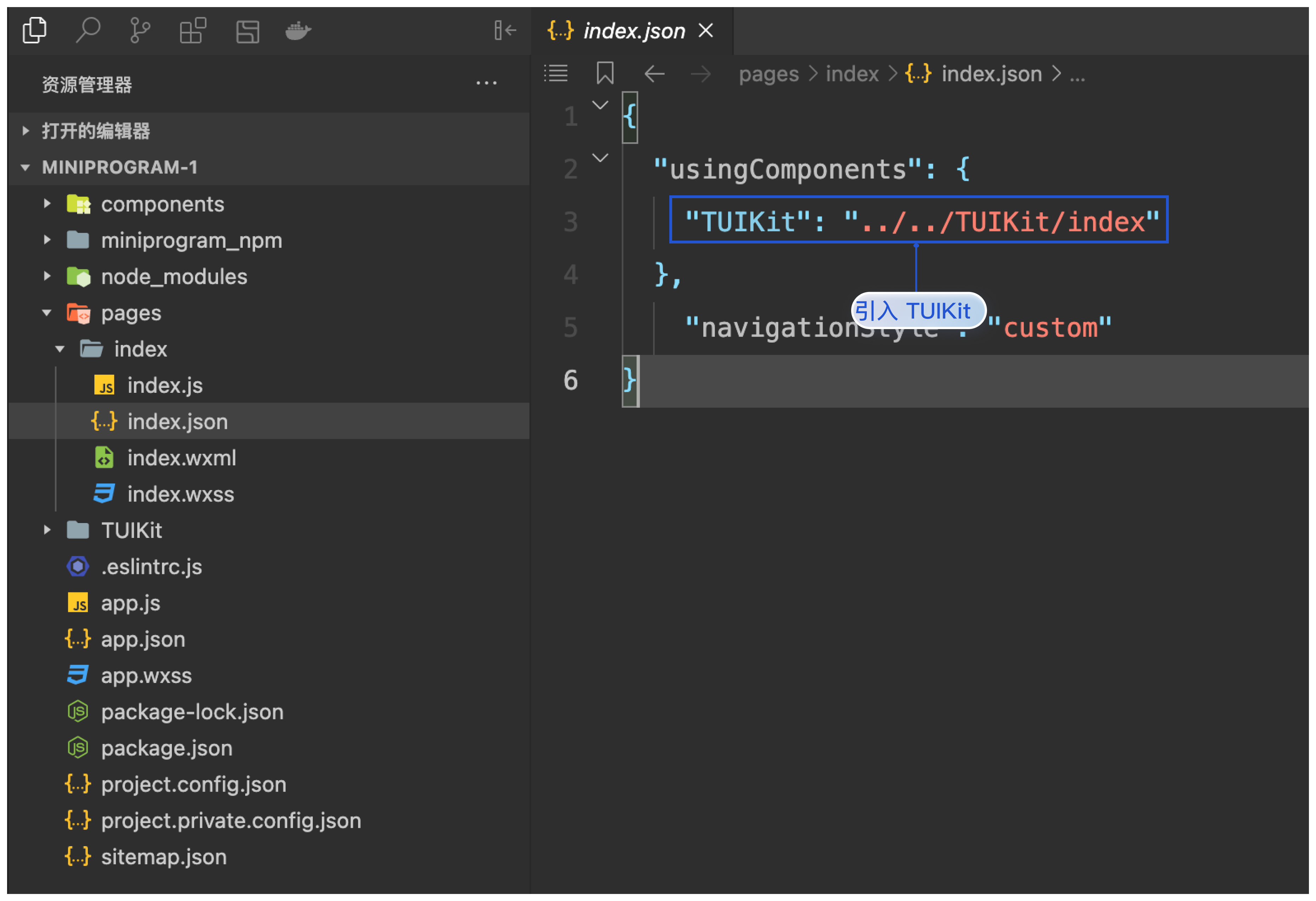Fold line 1 code block chevron
This screenshot has height=901, width=1316.
600,105
